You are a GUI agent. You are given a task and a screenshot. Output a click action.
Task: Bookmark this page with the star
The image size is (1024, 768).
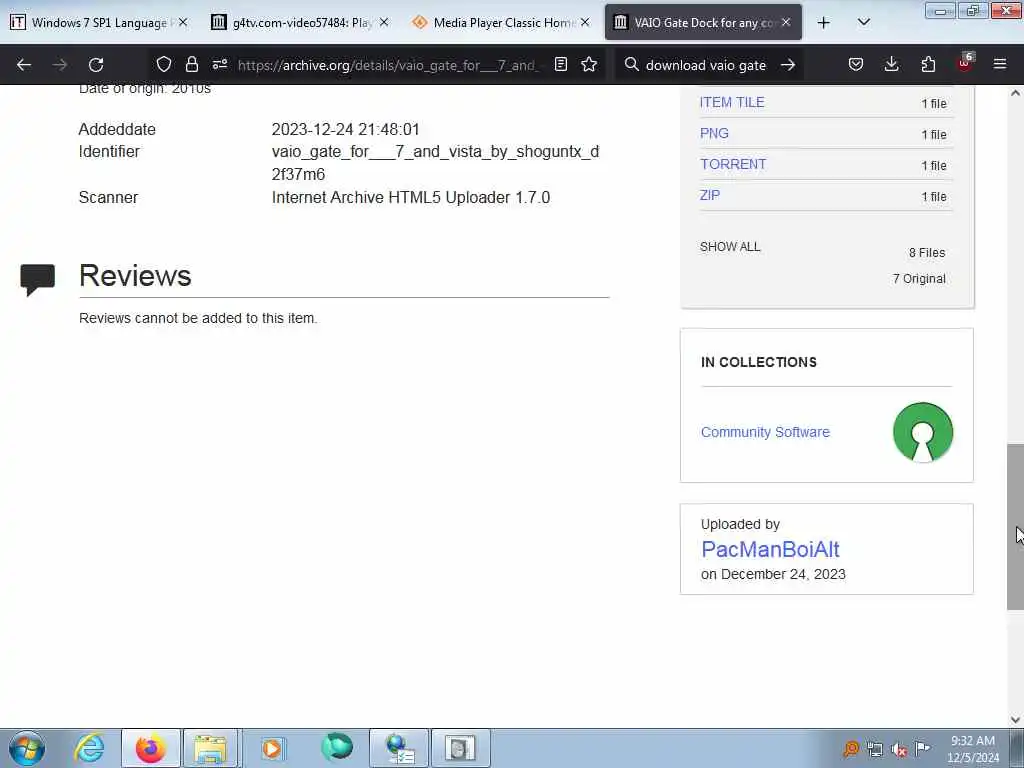589,64
